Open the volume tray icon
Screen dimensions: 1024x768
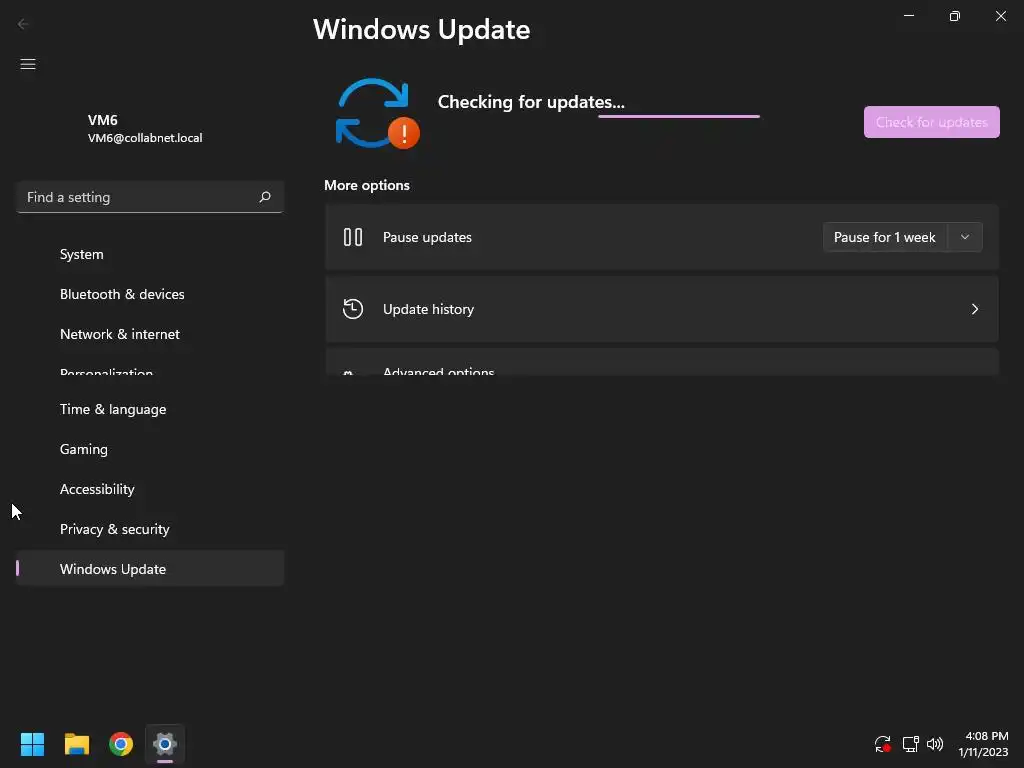pyautogui.click(x=935, y=744)
